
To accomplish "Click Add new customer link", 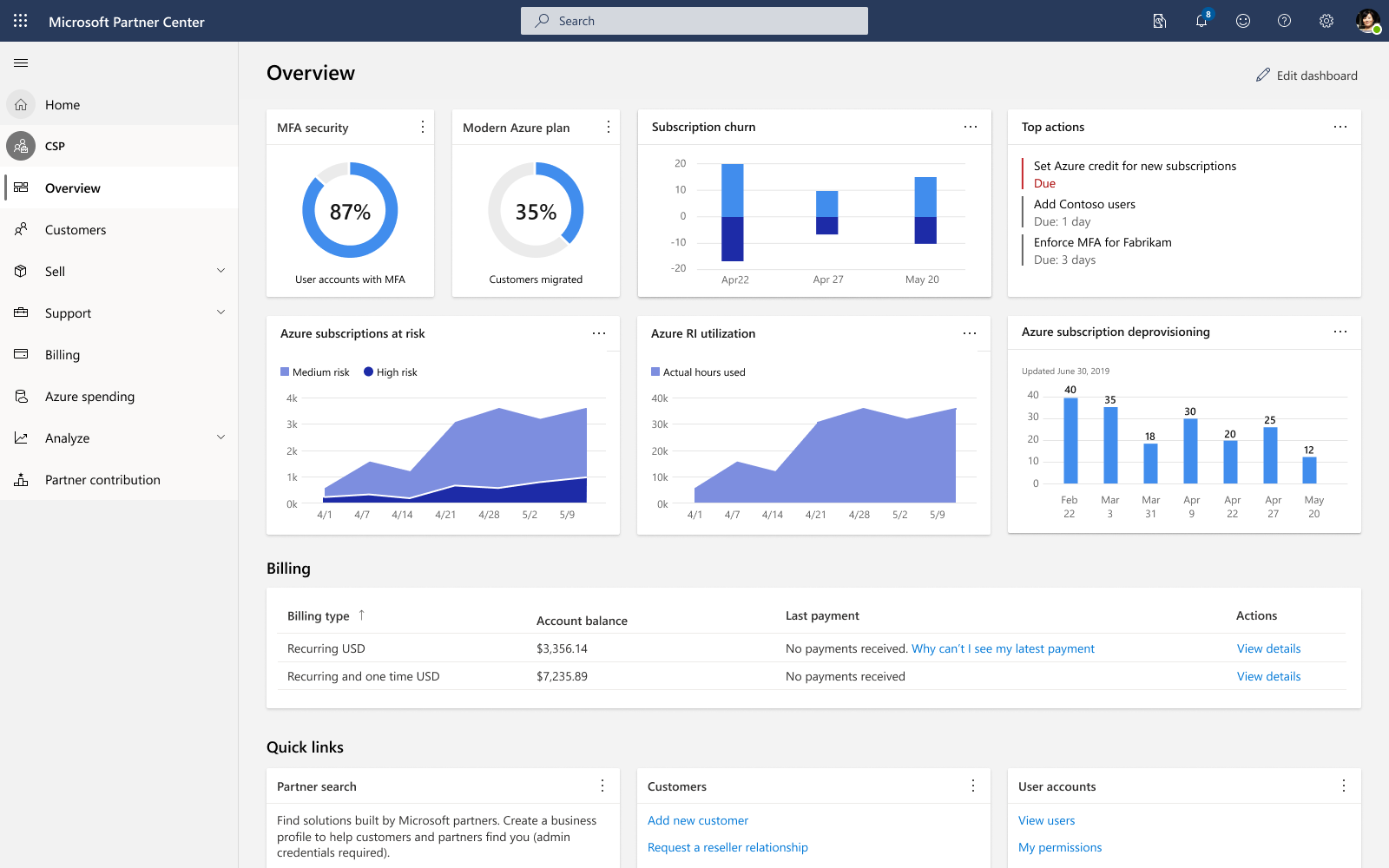I will [698, 820].
